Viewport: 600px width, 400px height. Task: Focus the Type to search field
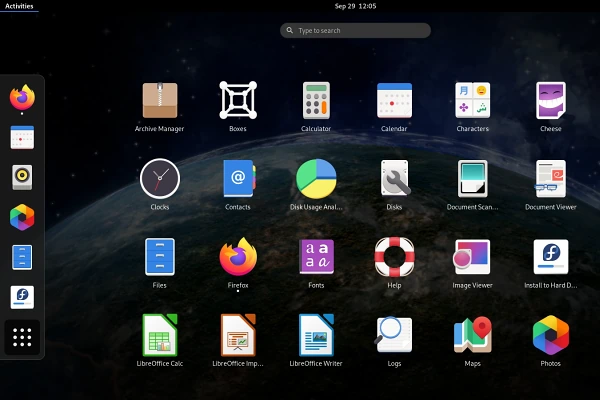[355, 30]
